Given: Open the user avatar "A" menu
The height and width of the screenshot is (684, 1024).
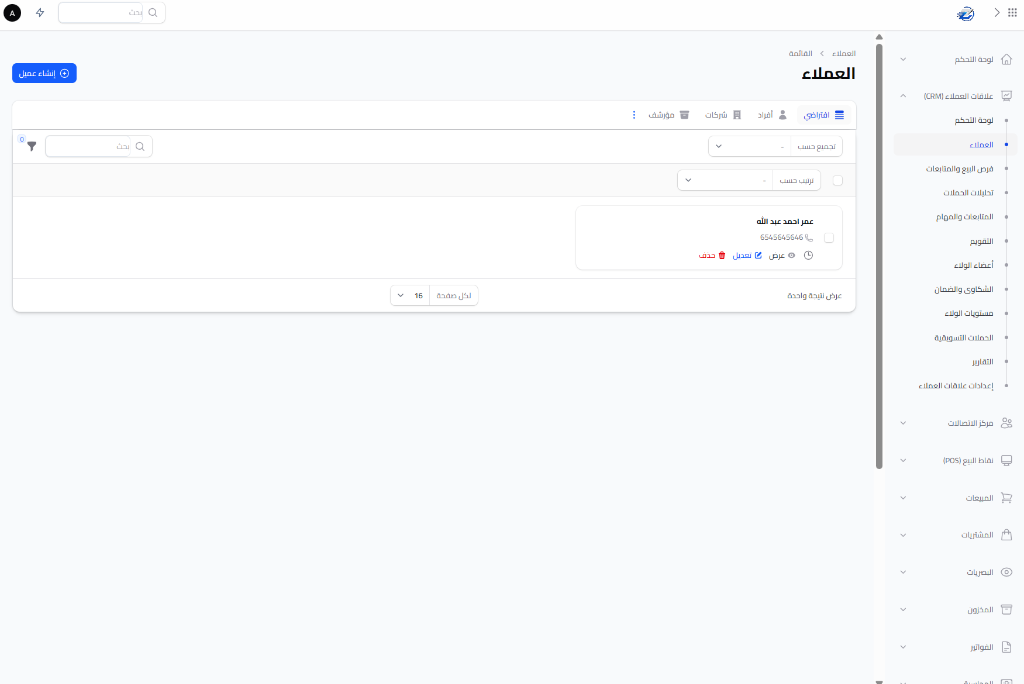Looking at the screenshot, I should click(12, 12).
